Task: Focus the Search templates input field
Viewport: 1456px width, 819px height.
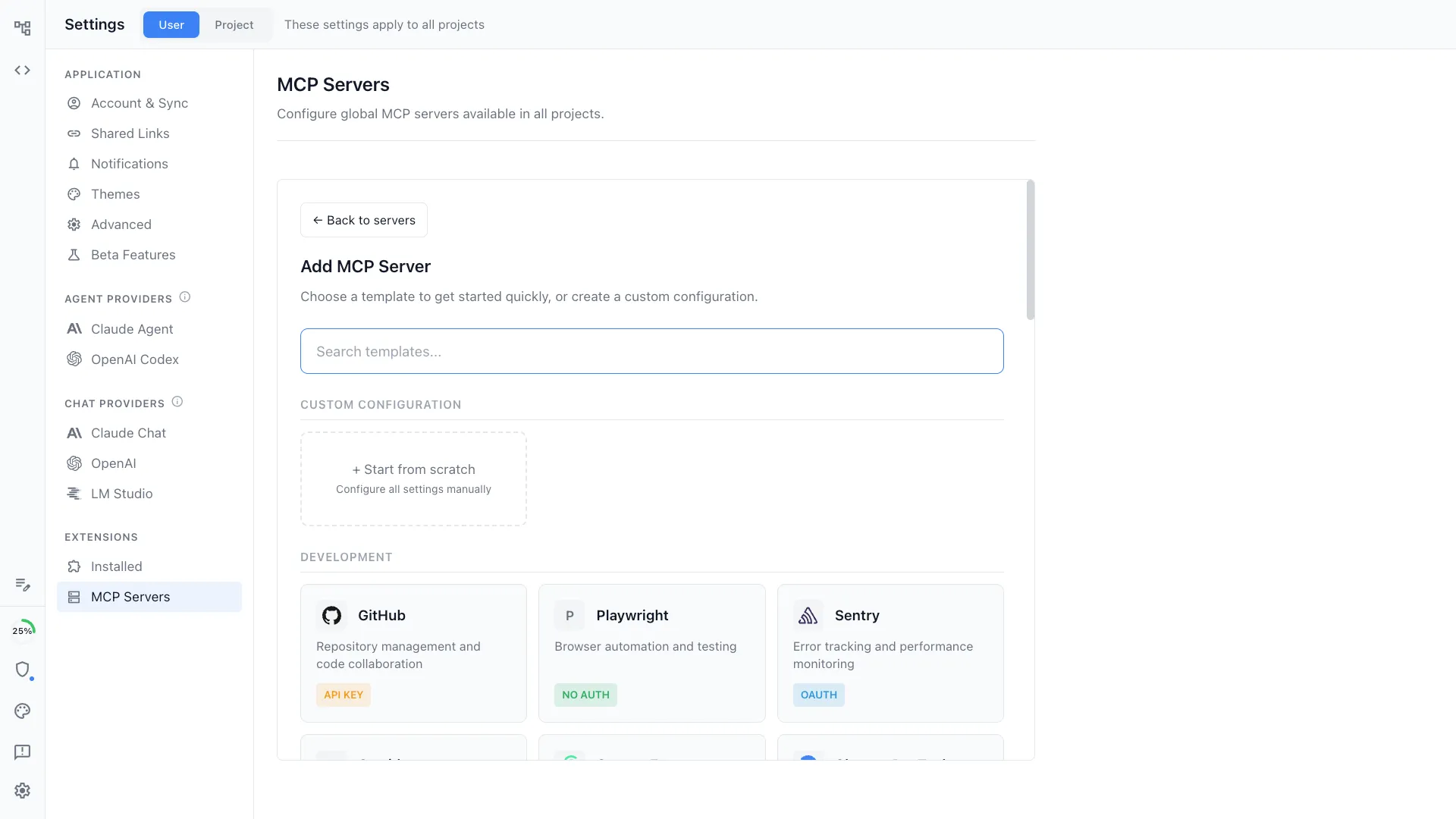Action: click(x=651, y=351)
